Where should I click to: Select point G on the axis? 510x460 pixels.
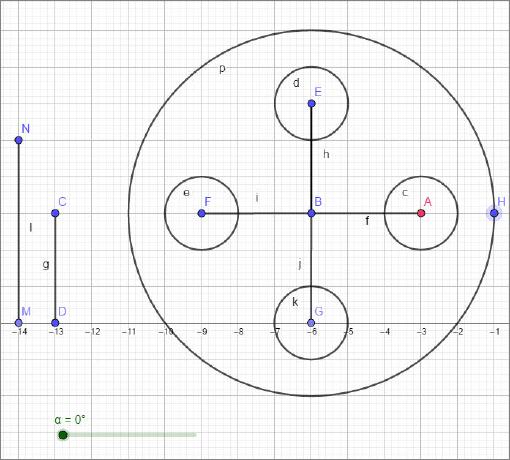point(311,323)
